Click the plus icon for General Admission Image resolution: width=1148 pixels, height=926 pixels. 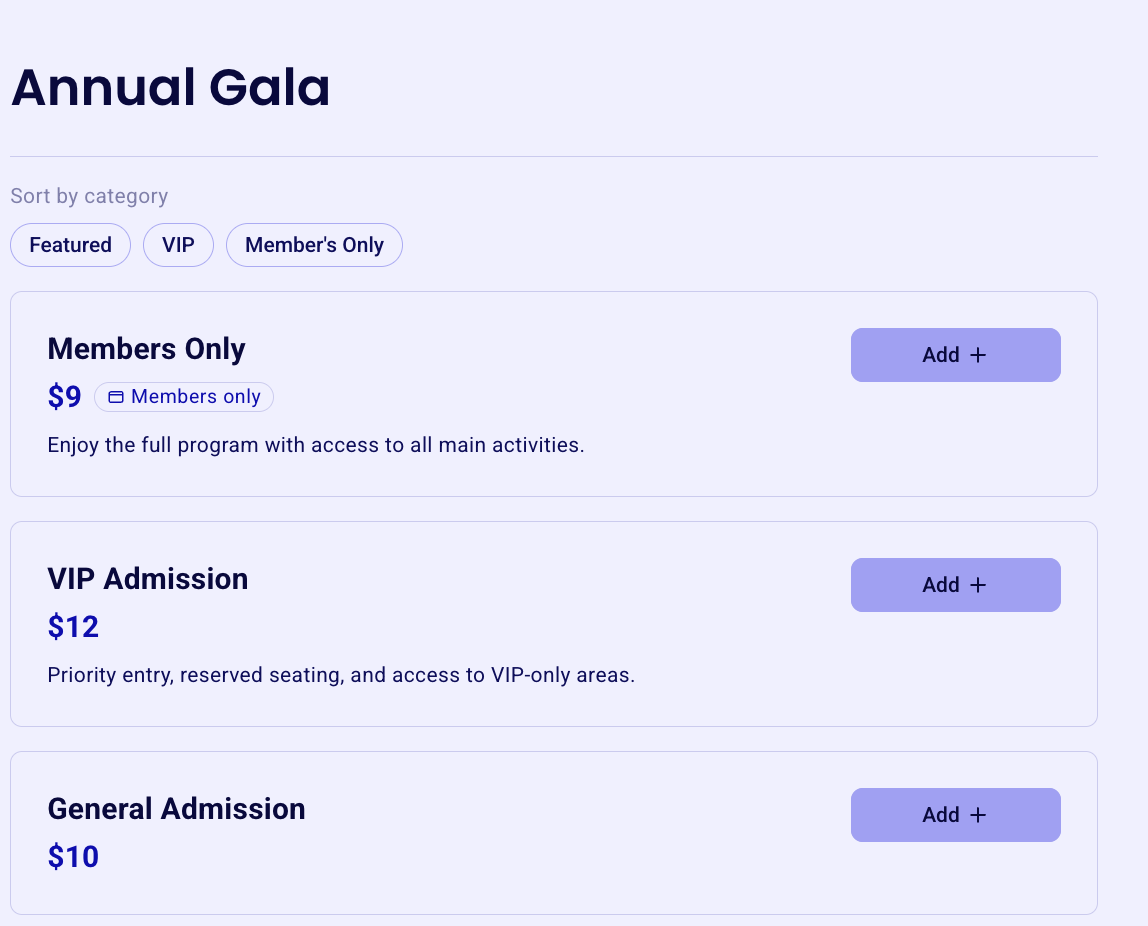[977, 815]
